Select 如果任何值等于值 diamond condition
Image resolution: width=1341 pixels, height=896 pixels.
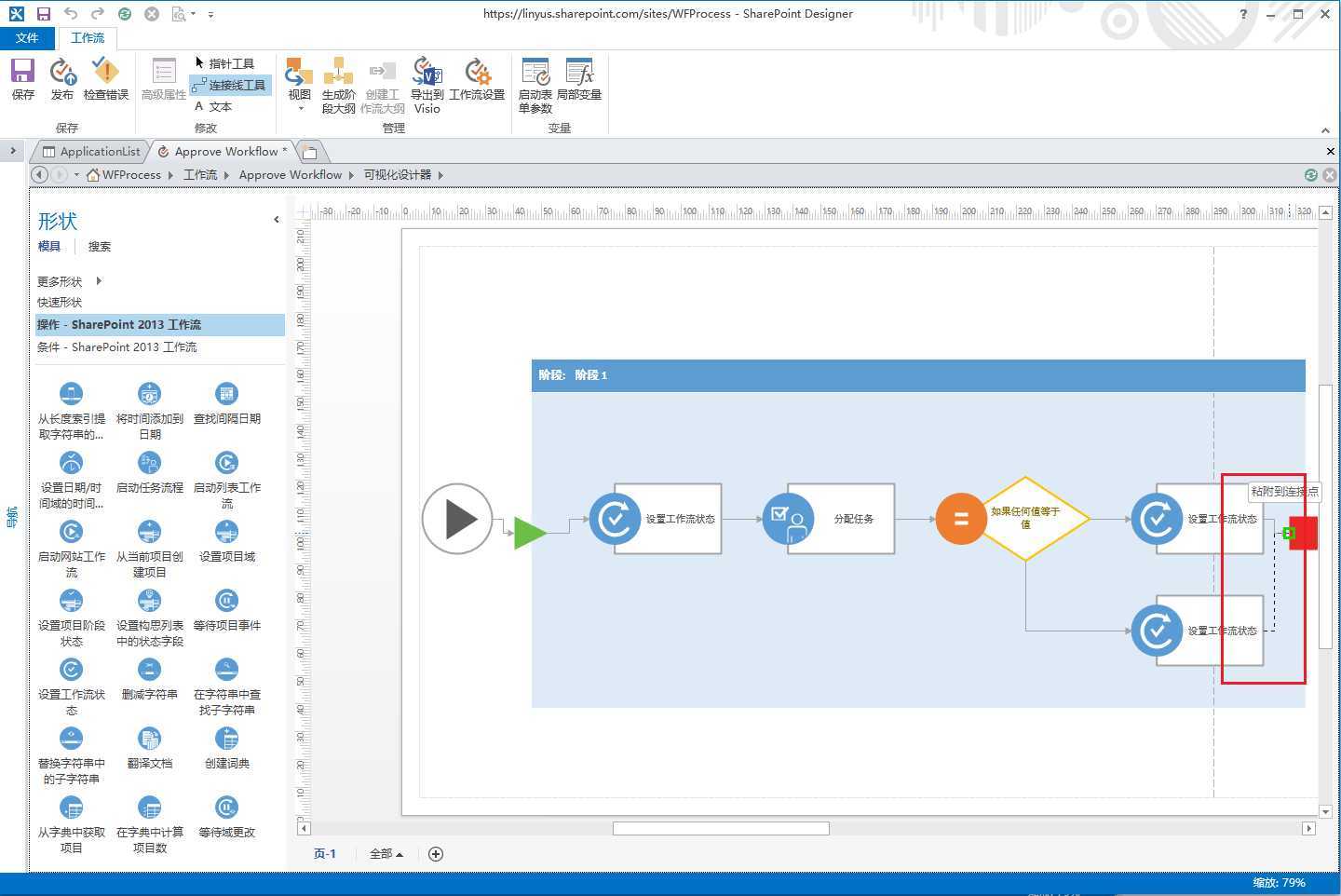[1025, 519]
